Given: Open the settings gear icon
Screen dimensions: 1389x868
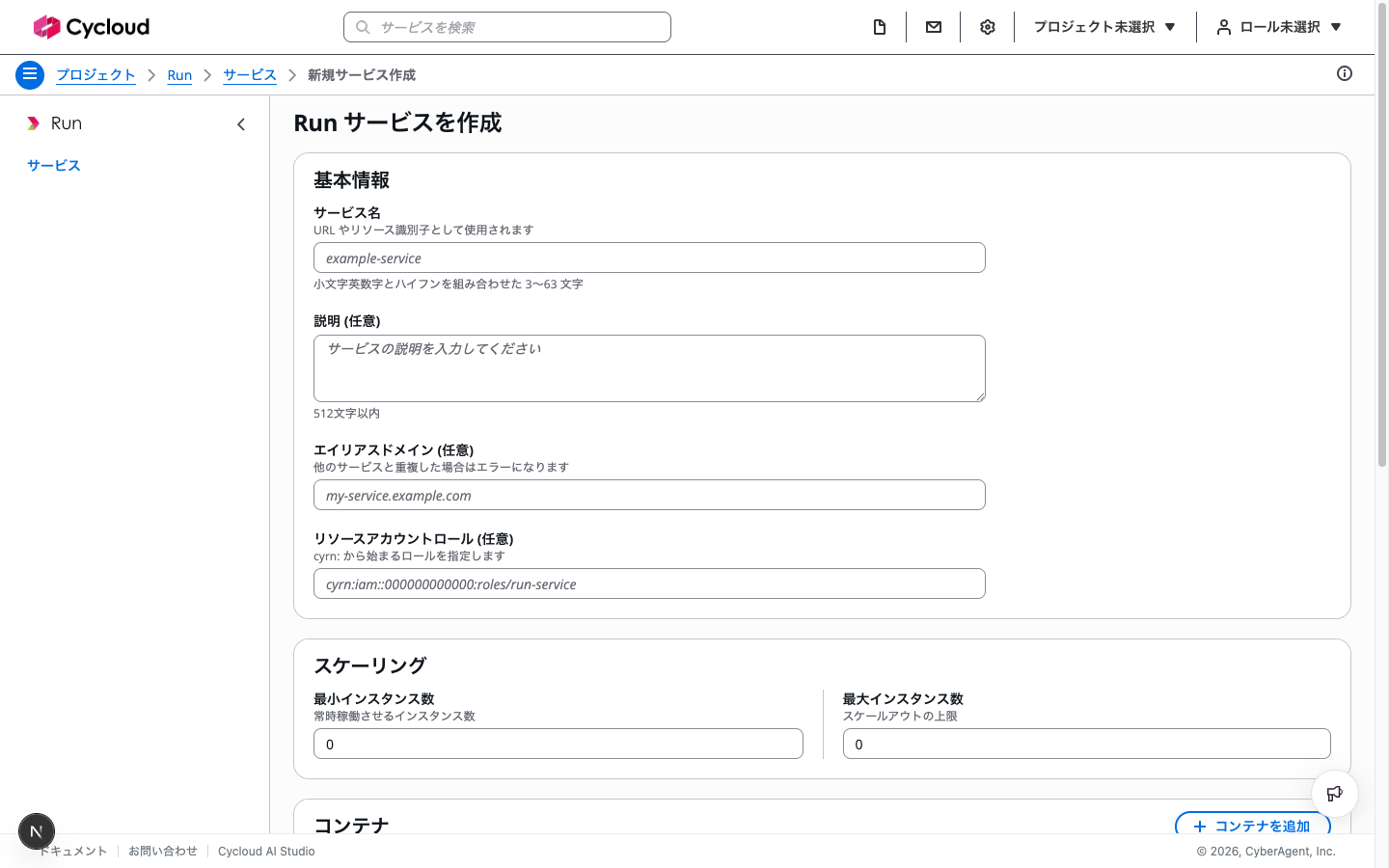Looking at the screenshot, I should 988,27.
